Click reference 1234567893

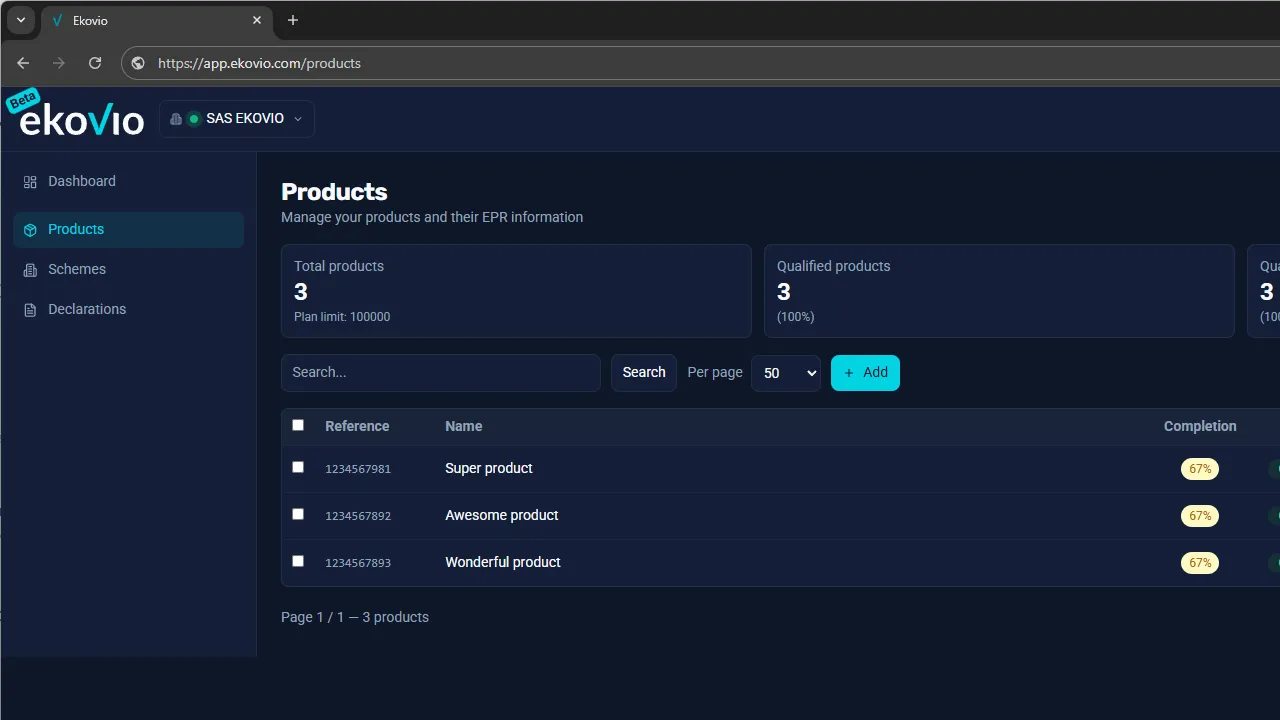point(358,563)
